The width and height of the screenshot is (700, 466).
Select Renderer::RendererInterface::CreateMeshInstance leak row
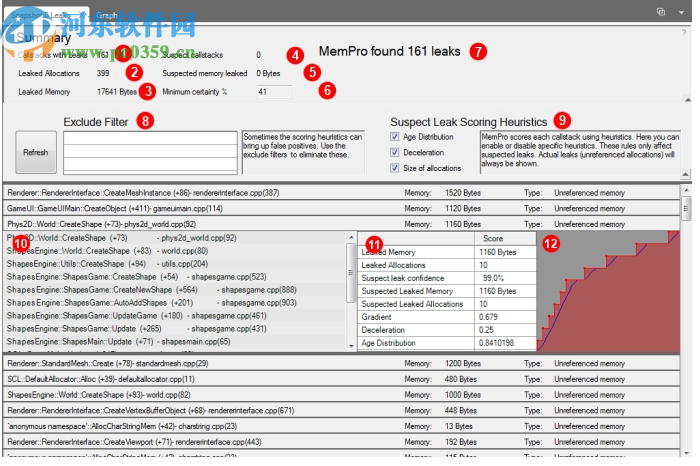pyautogui.click(x=342, y=193)
